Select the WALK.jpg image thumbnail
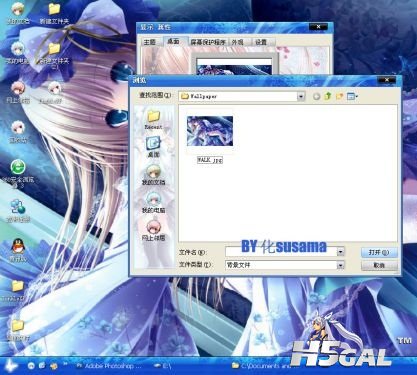417x375 pixels. (x=210, y=131)
